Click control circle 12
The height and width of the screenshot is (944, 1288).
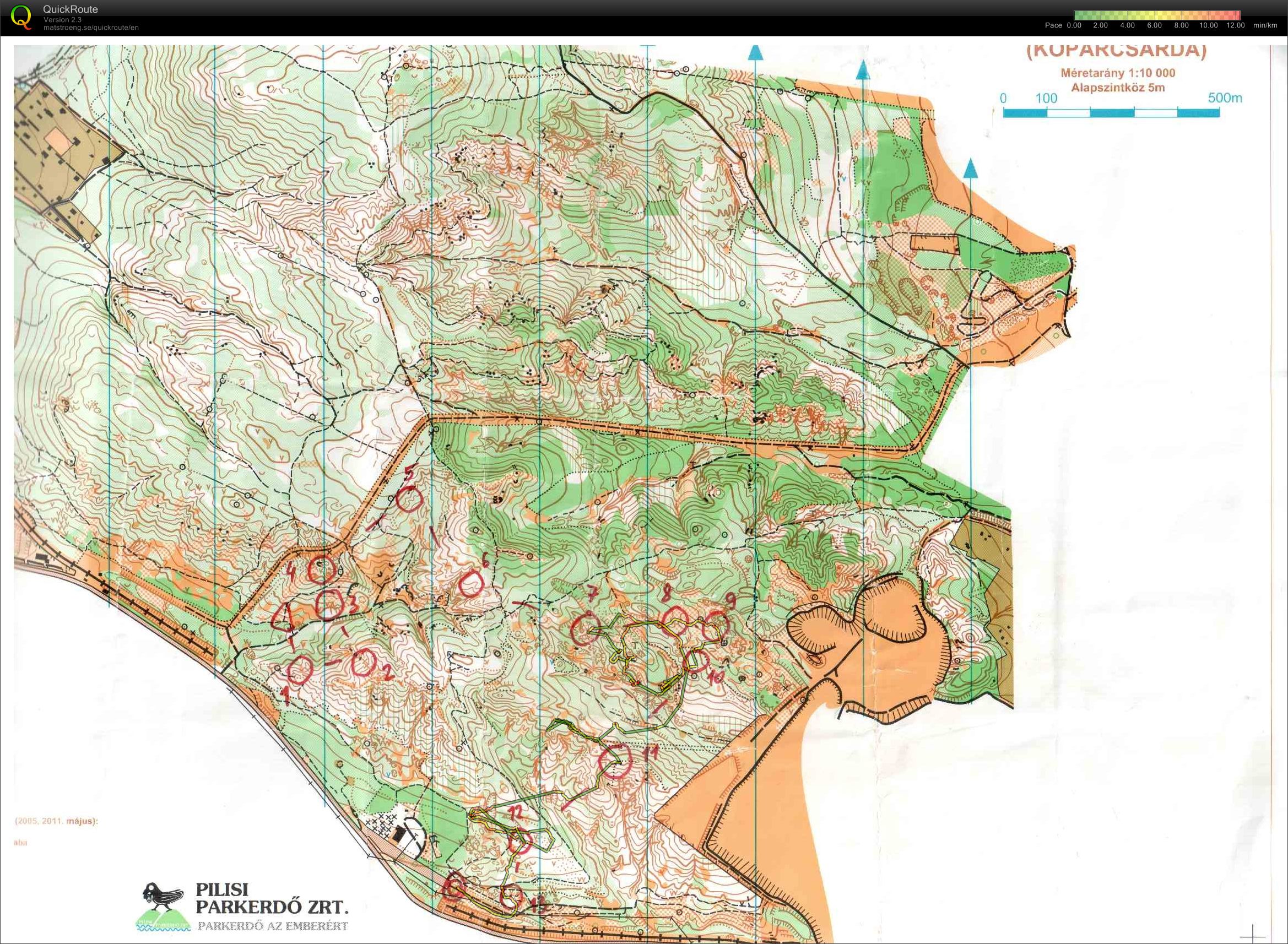(x=520, y=842)
